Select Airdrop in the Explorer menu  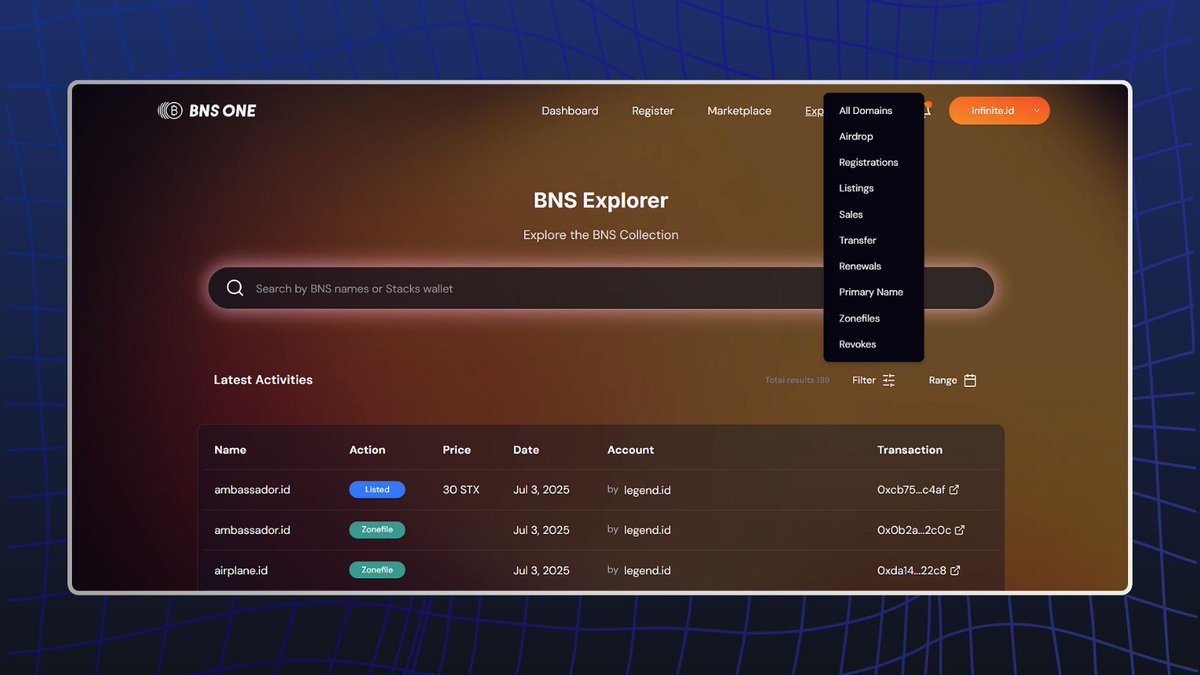856,137
